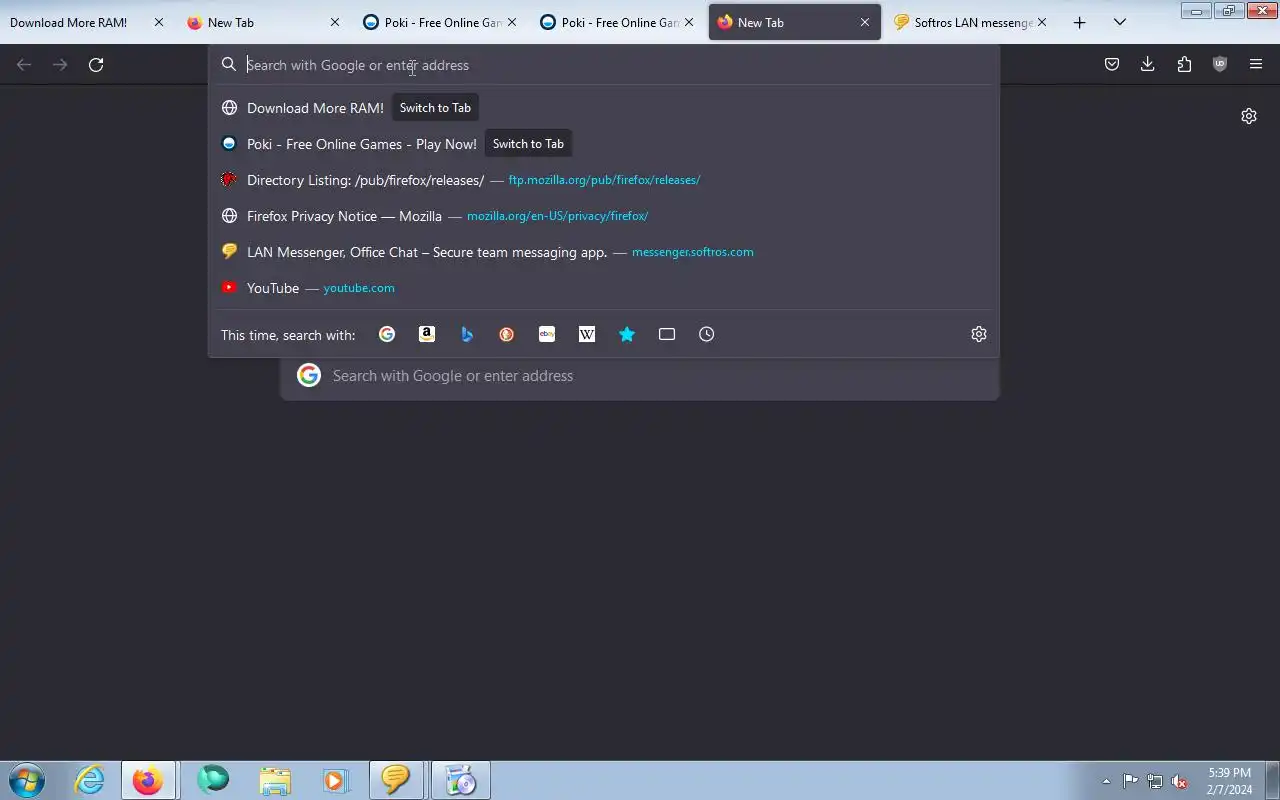
Task: Go forward one page
Action: 60,65
